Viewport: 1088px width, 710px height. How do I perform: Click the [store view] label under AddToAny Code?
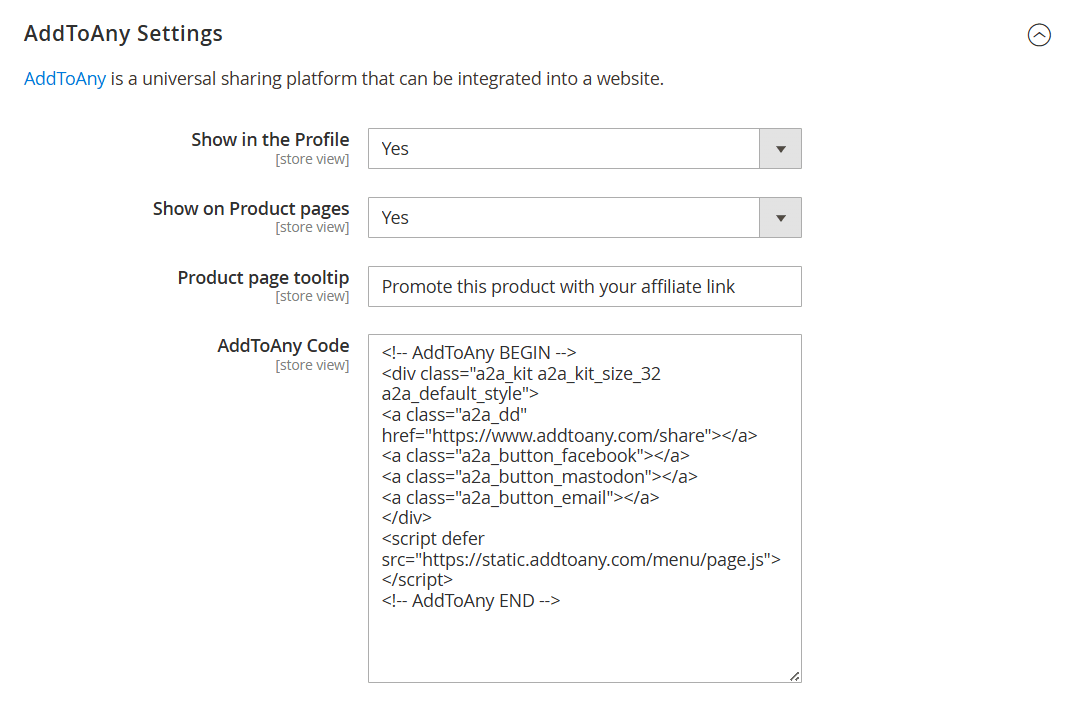point(313,364)
